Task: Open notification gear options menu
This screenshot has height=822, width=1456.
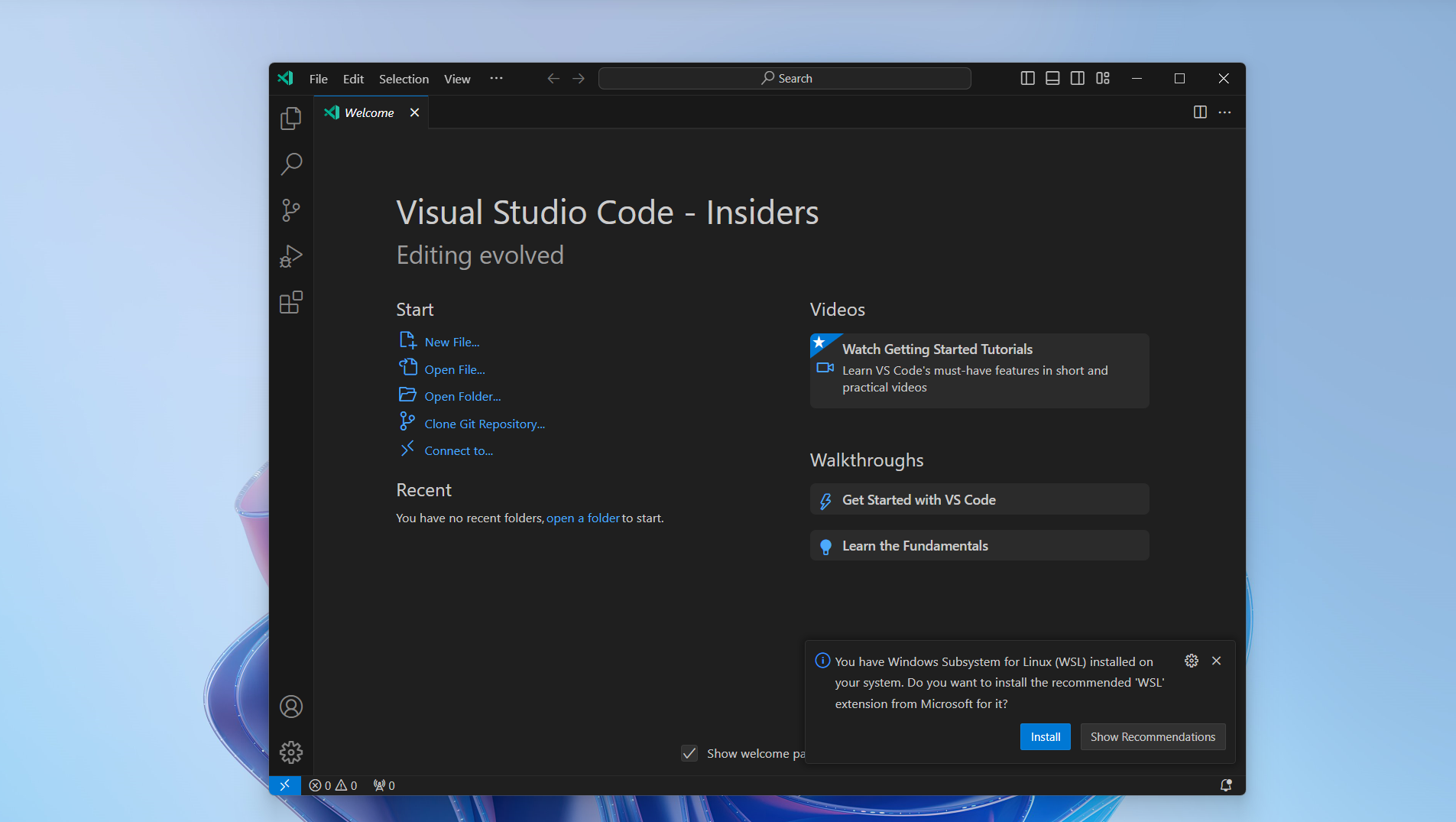Action: [1191, 661]
